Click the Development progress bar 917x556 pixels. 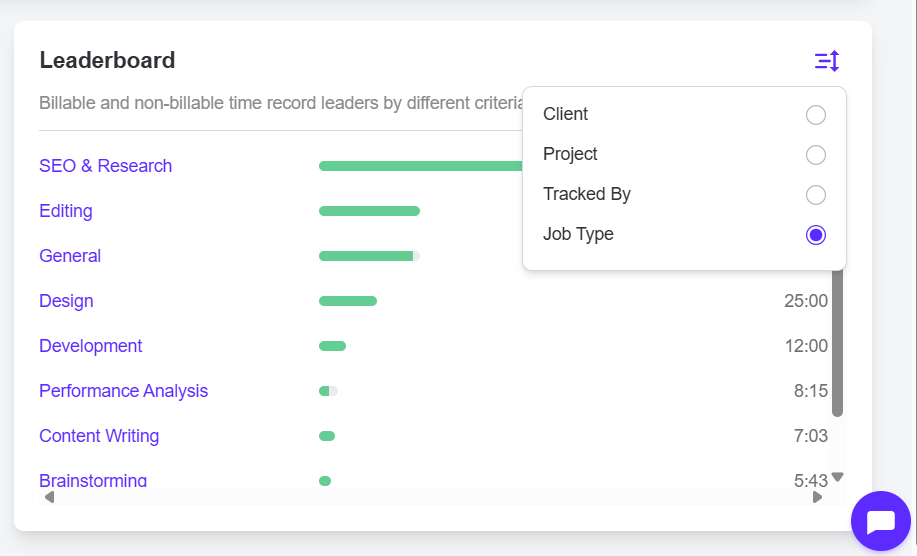coord(332,346)
